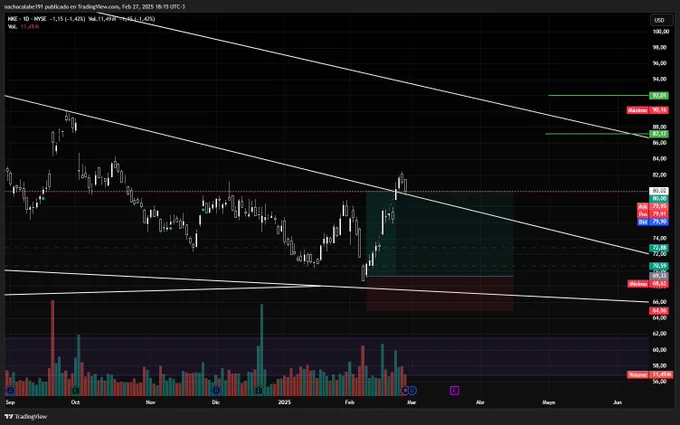Click the NKE · 1D · NYSE symbol title
This screenshot has width=680, height=425.
[27, 19]
